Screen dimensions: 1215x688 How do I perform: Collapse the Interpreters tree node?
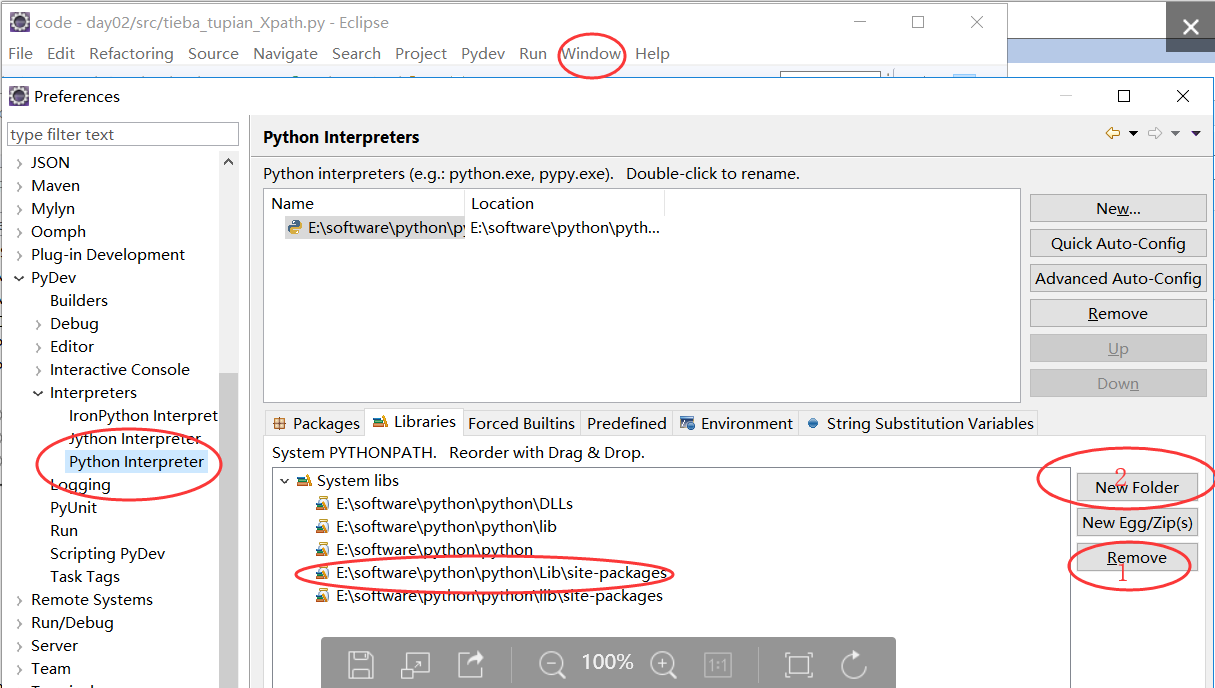tap(38, 393)
